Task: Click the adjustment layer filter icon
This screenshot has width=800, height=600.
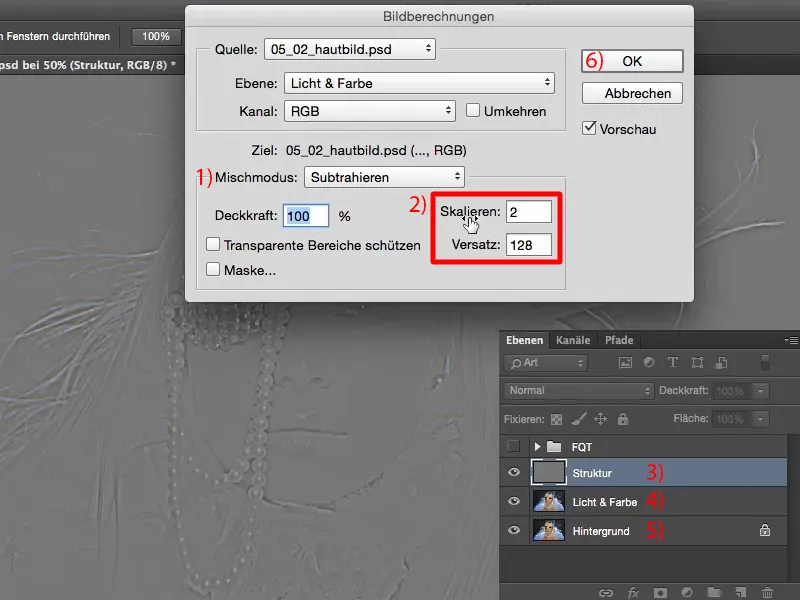Action: tap(649, 362)
